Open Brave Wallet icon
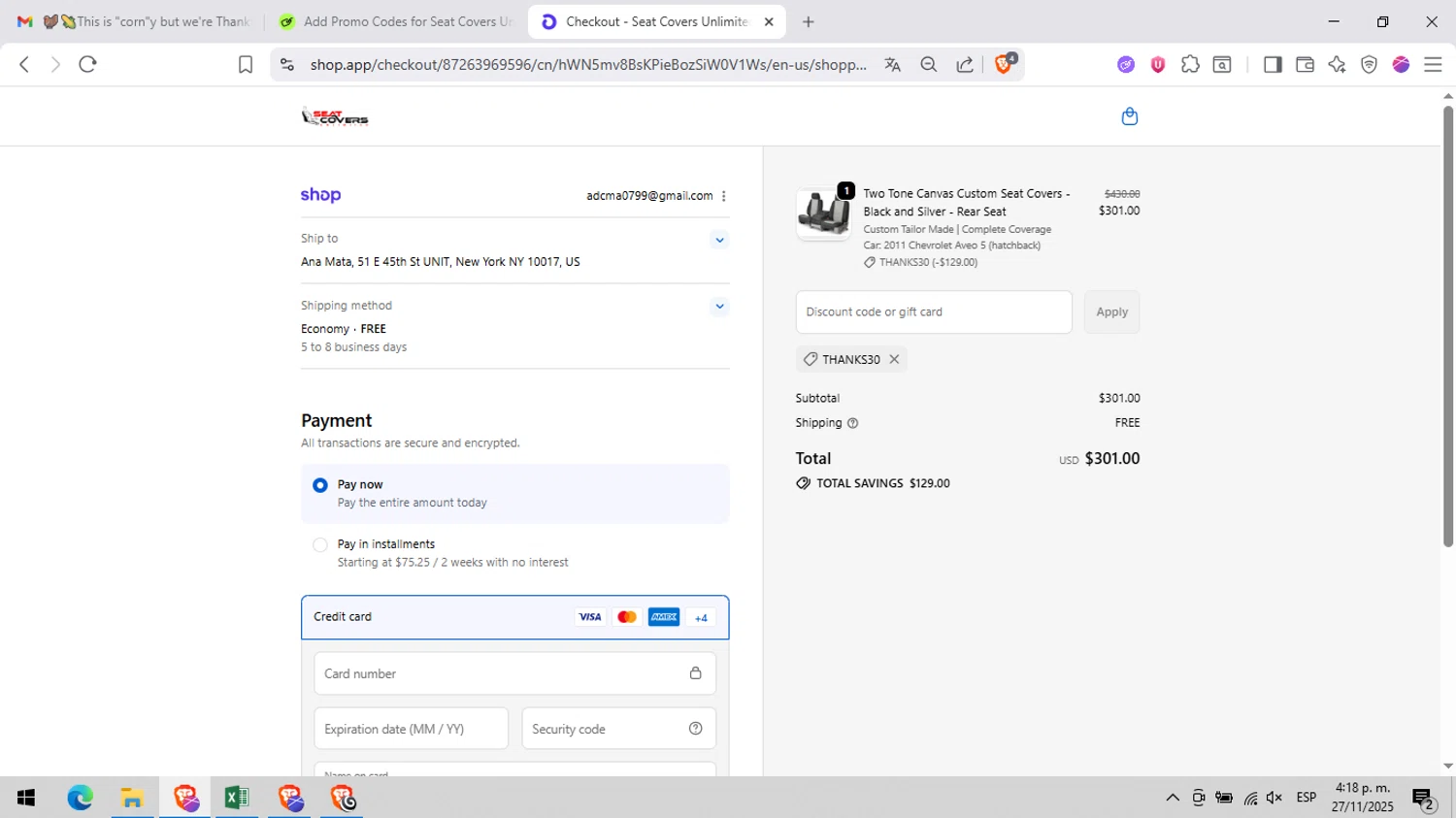The height and width of the screenshot is (818, 1456). 1305,64
